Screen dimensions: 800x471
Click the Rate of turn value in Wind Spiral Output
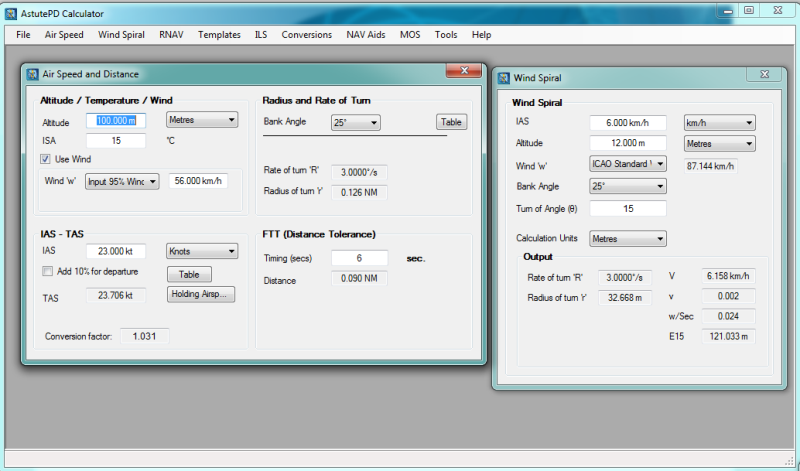tap(624, 278)
